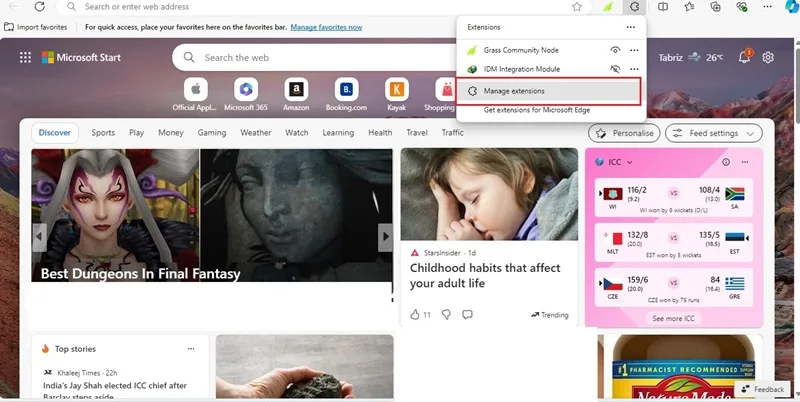Open notifications bell icon
800x402 pixels.
pyautogui.click(x=745, y=57)
